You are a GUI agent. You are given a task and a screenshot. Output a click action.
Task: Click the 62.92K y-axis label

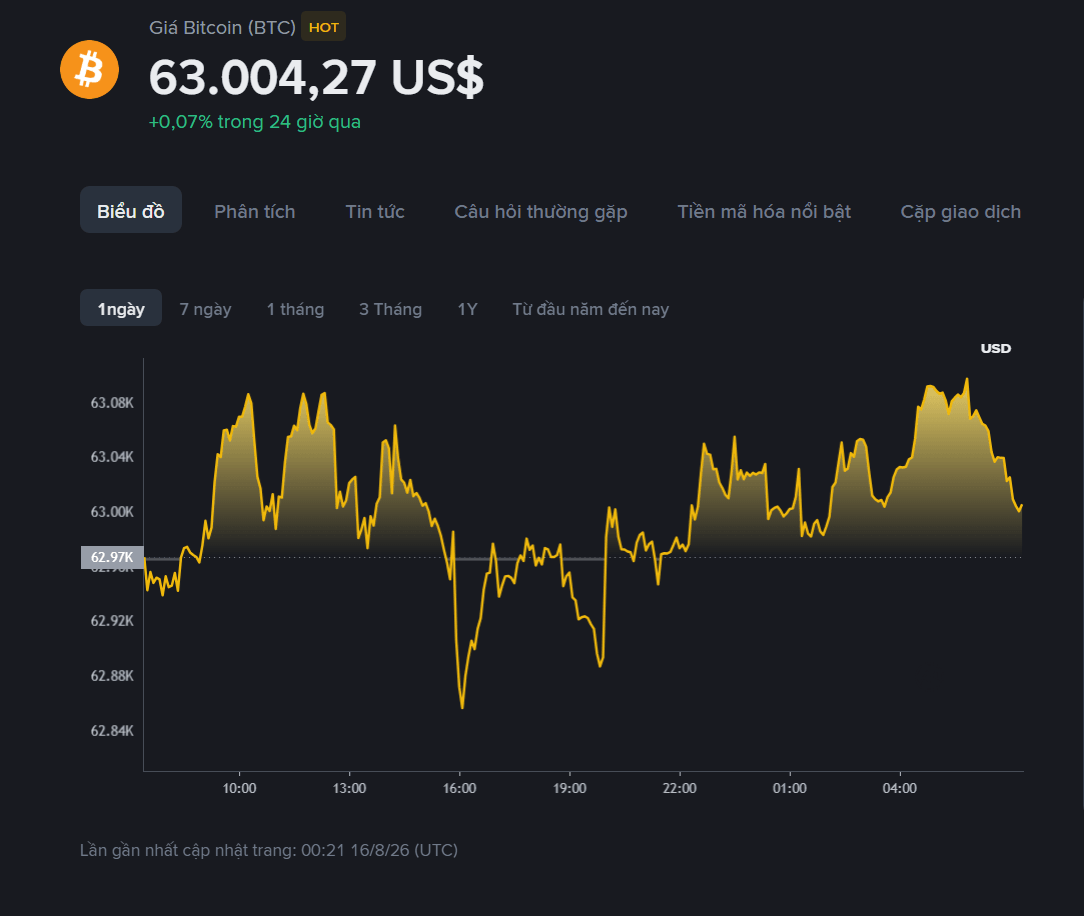pyautogui.click(x=112, y=620)
